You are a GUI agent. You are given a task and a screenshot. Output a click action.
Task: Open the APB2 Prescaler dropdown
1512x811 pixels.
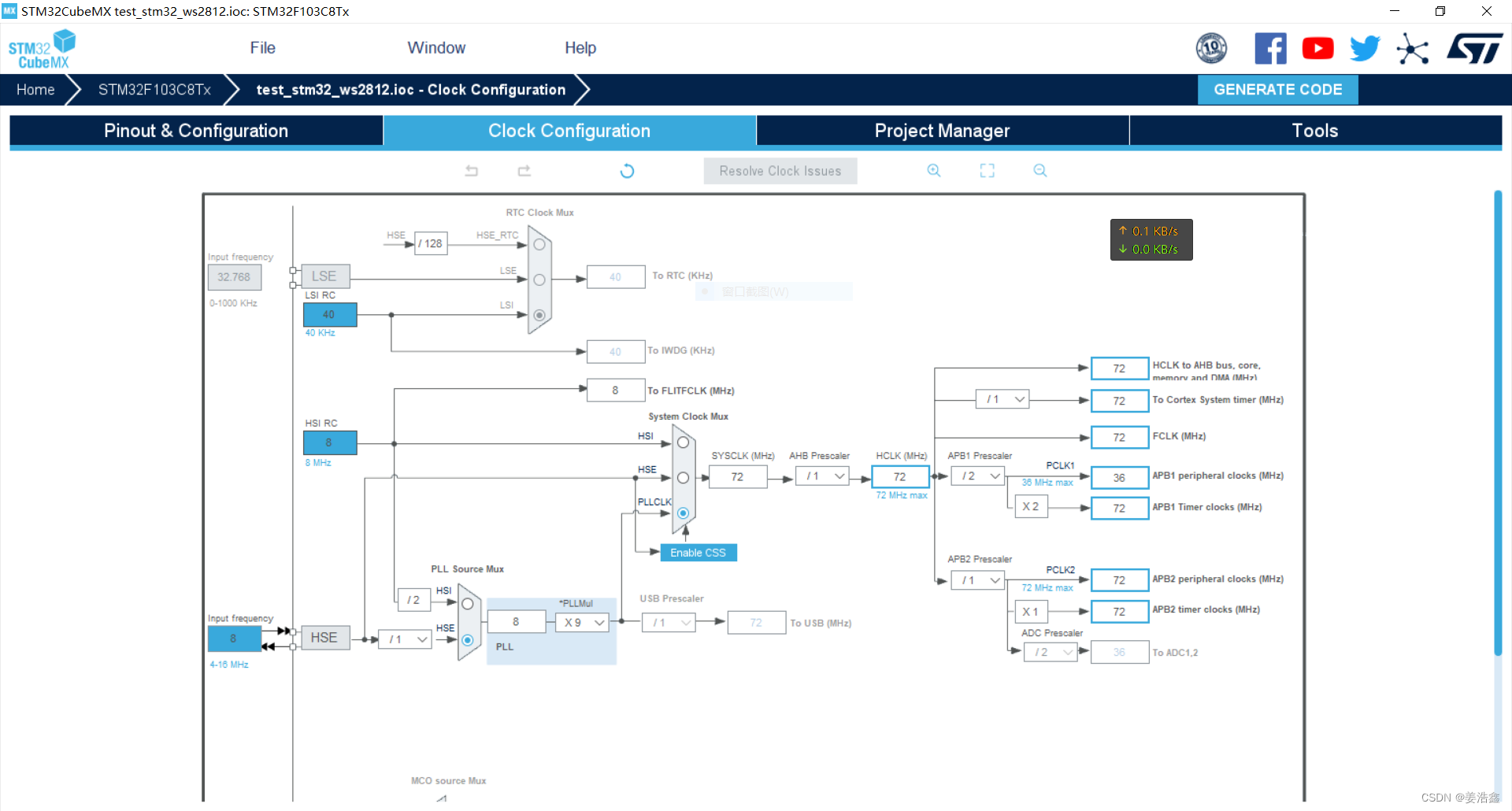click(x=977, y=580)
